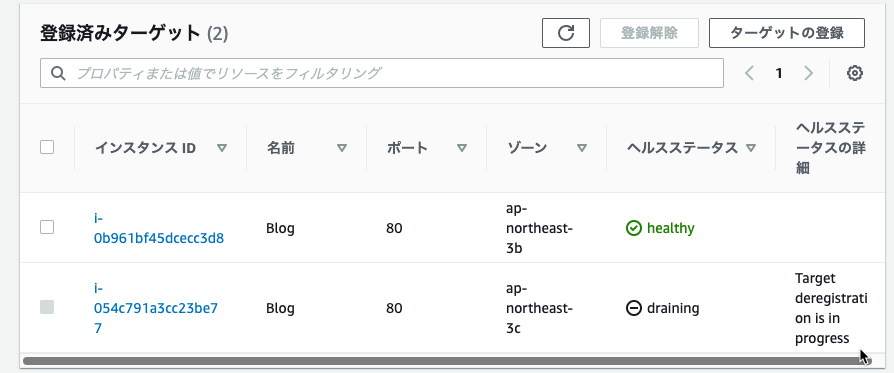The width and height of the screenshot is (894, 373).
Task: Open table preferences gear icon
Action: pos(854,73)
